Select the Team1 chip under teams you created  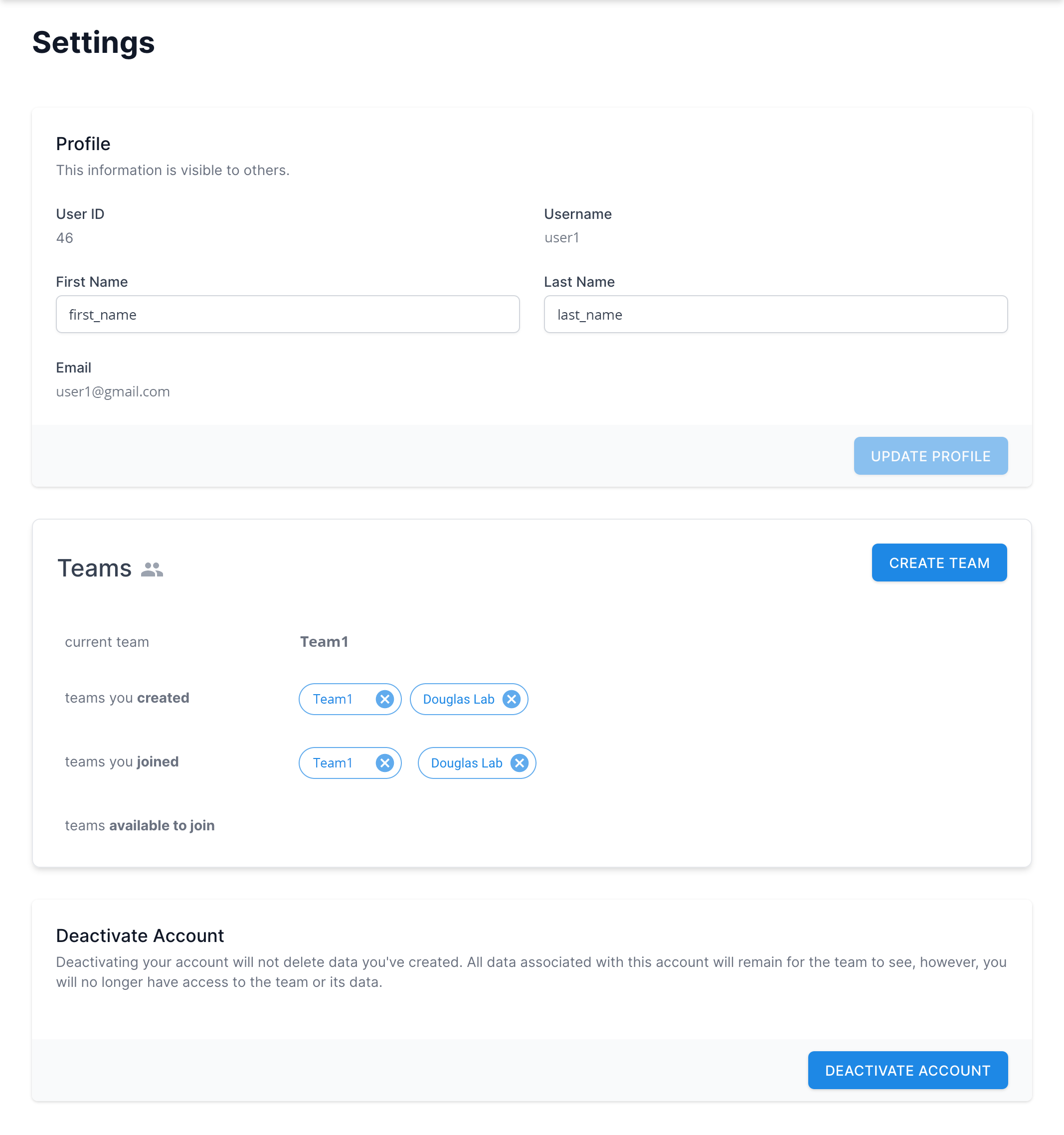click(333, 699)
